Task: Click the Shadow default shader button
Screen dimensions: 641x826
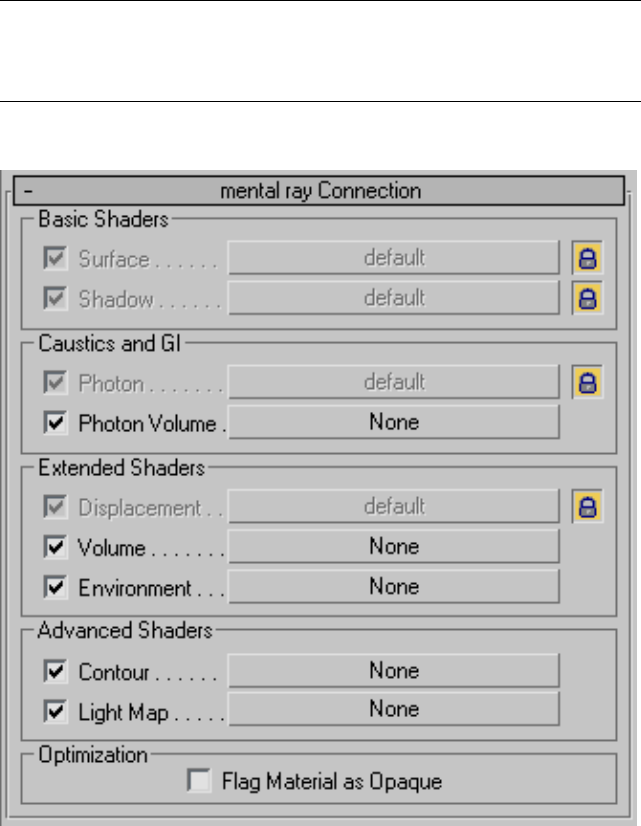Action: tap(393, 297)
